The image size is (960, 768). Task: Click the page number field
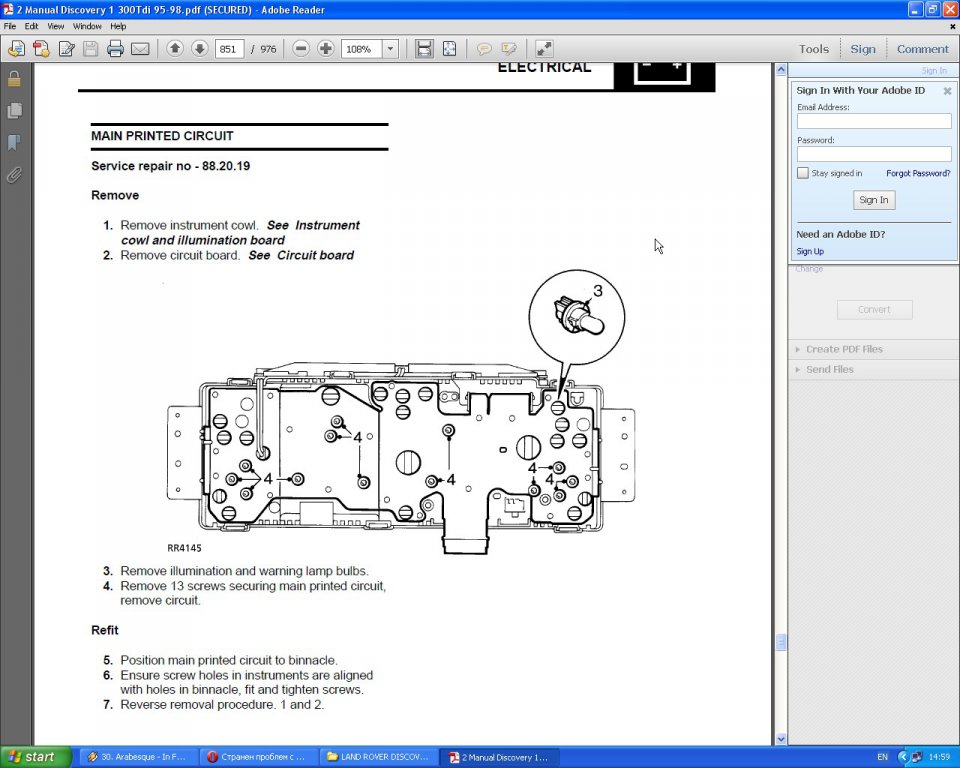[230, 49]
